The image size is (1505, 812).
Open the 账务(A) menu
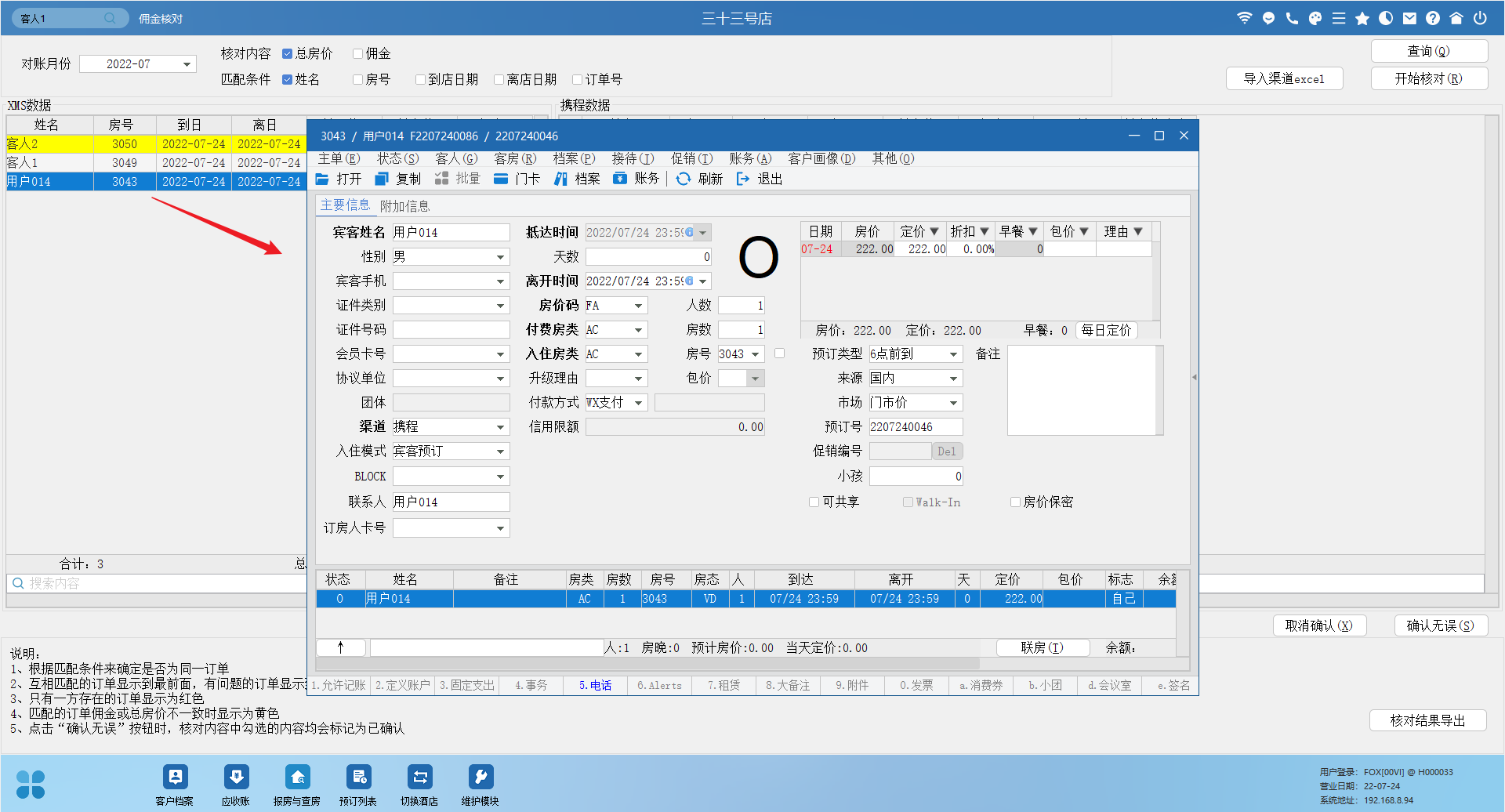point(750,158)
